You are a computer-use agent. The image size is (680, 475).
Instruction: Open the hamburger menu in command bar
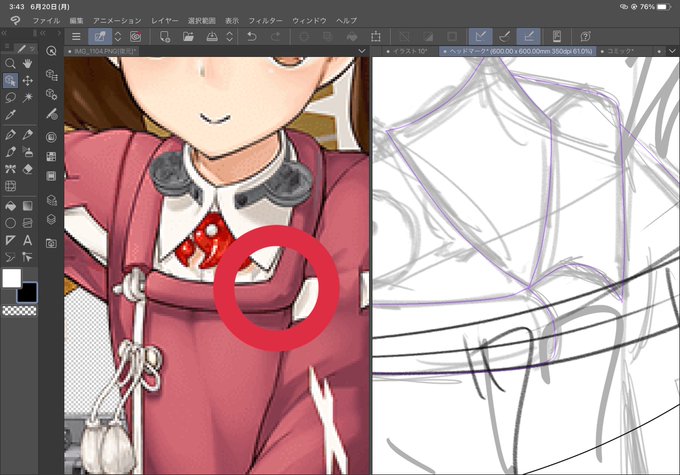point(76,37)
